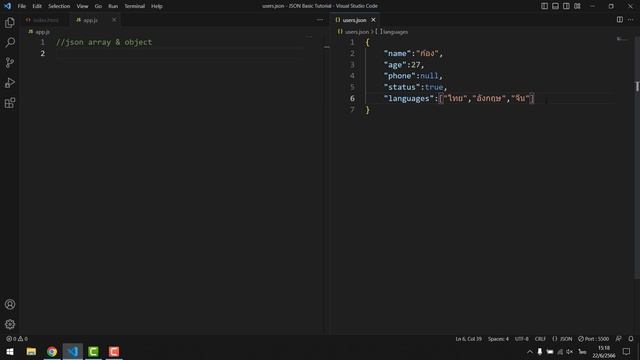The image size is (640, 360).
Task: Open the File menu
Action: coord(22,6)
